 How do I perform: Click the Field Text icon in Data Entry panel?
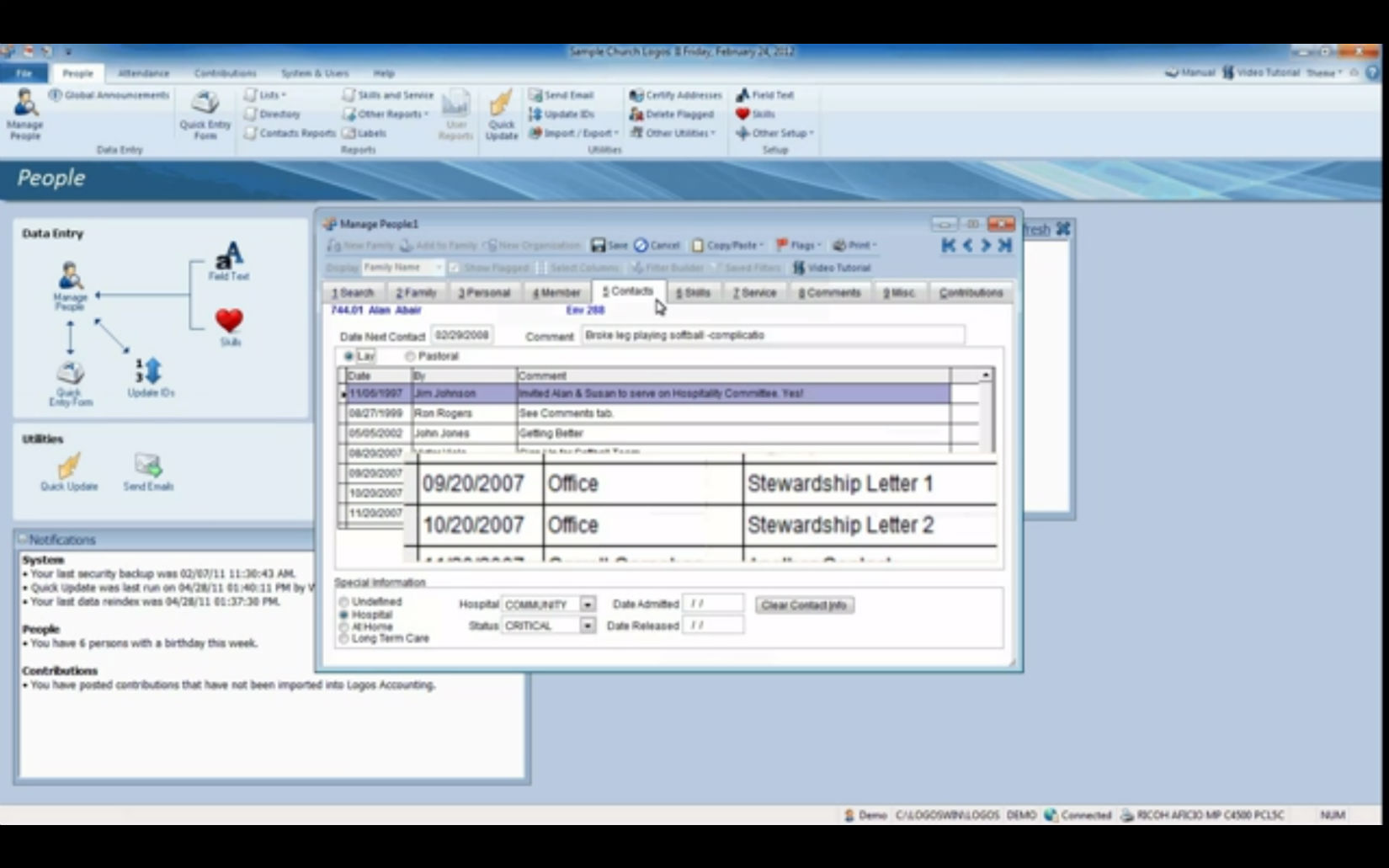tap(228, 261)
